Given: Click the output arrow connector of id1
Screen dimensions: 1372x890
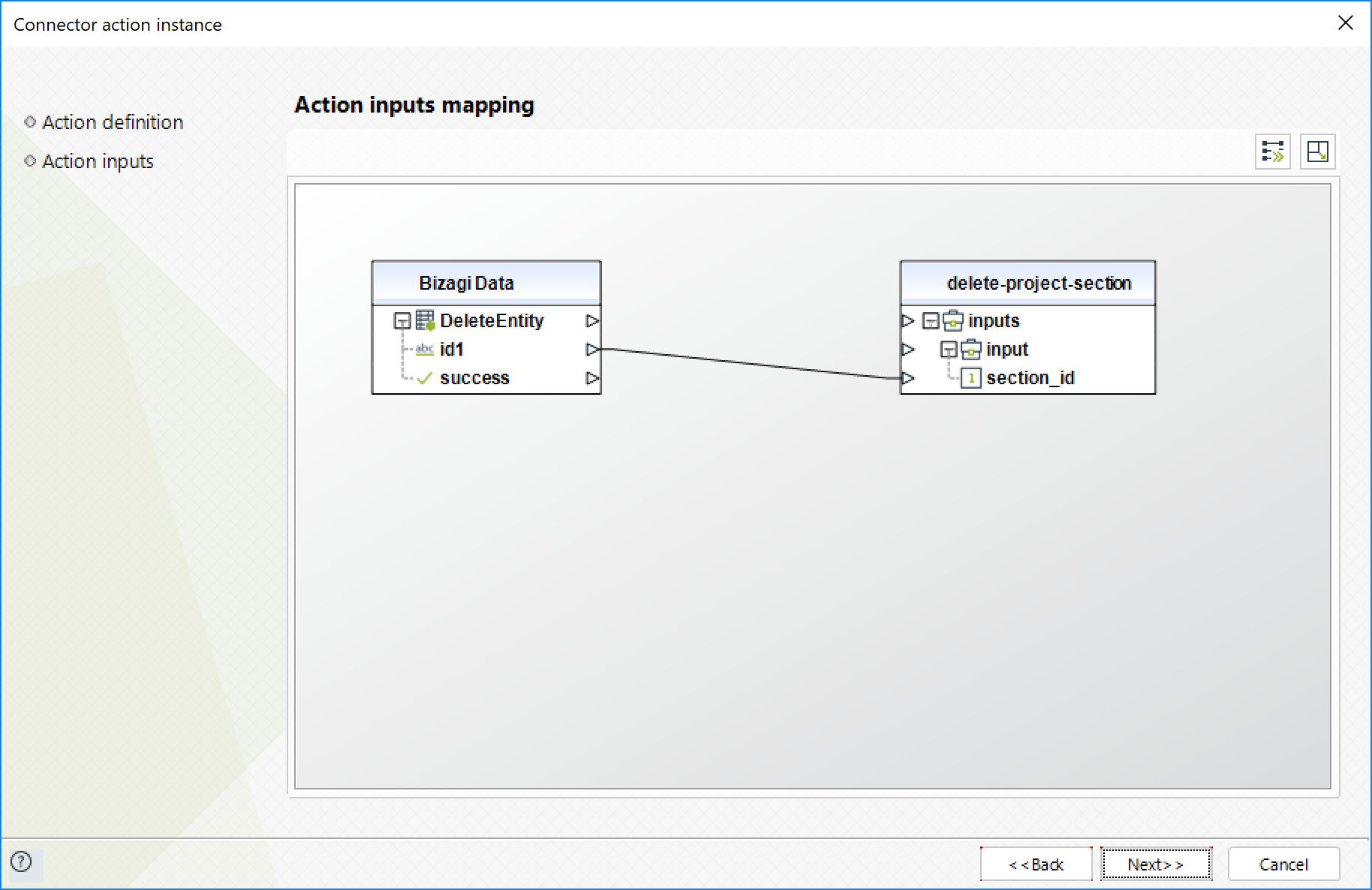Looking at the screenshot, I should coord(592,349).
